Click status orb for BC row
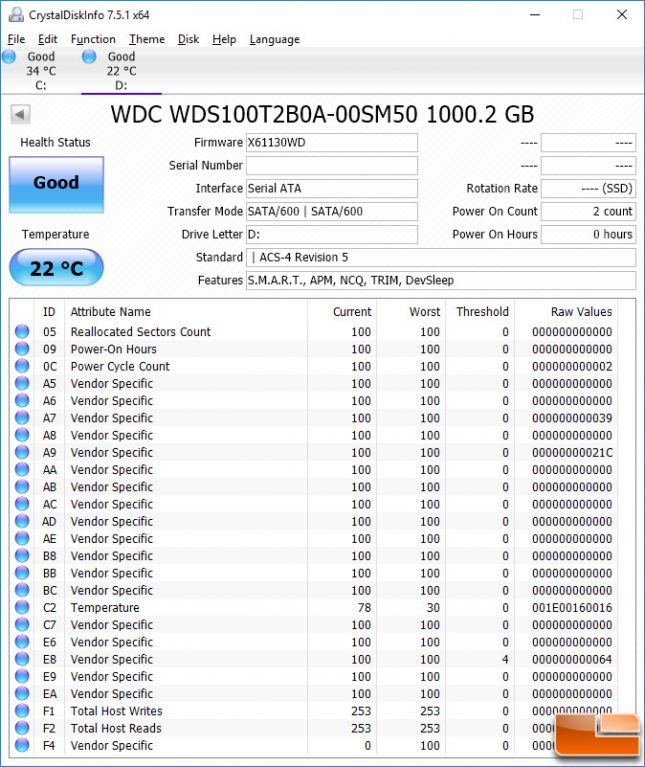 [x=22, y=590]
